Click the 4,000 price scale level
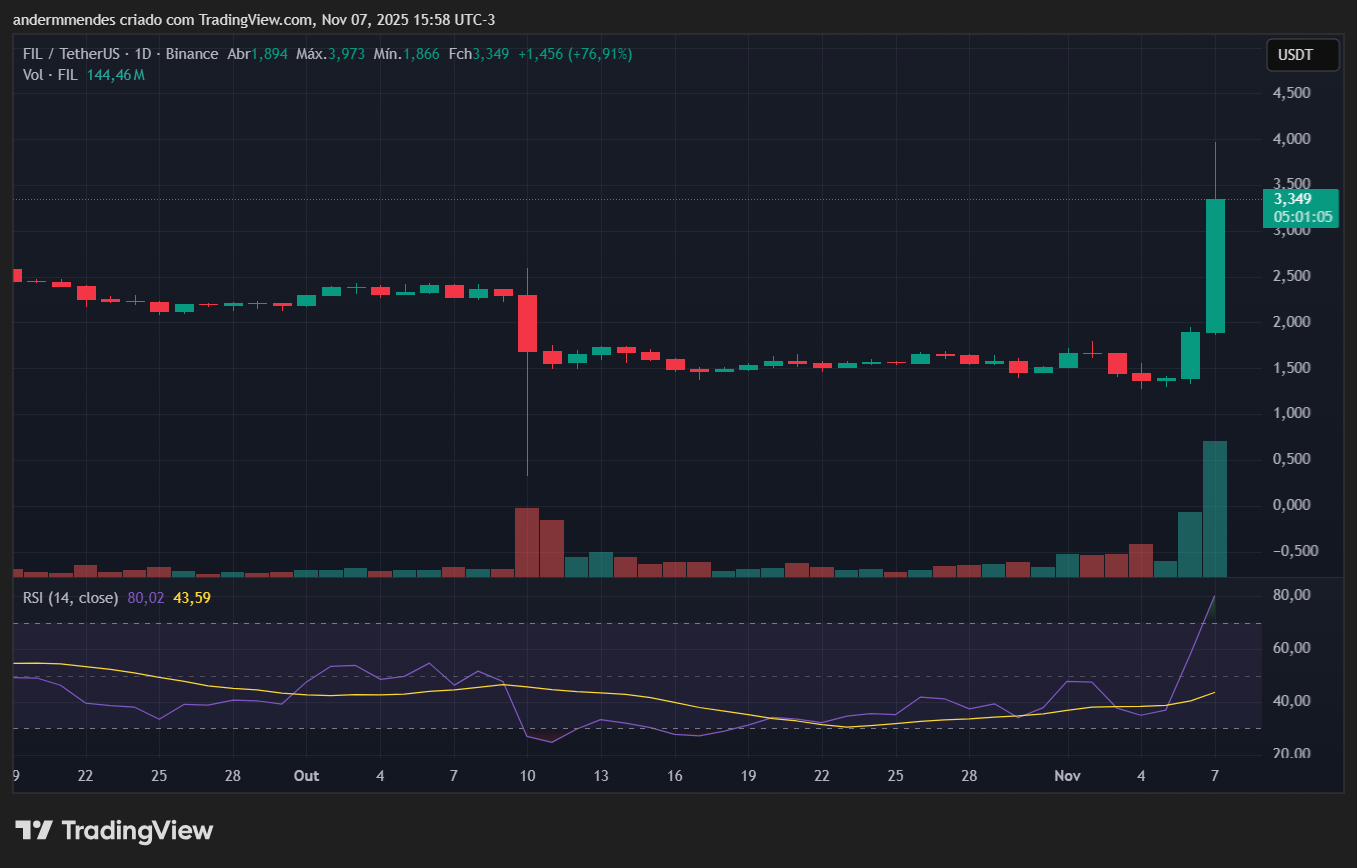 tap(1292, 139)
